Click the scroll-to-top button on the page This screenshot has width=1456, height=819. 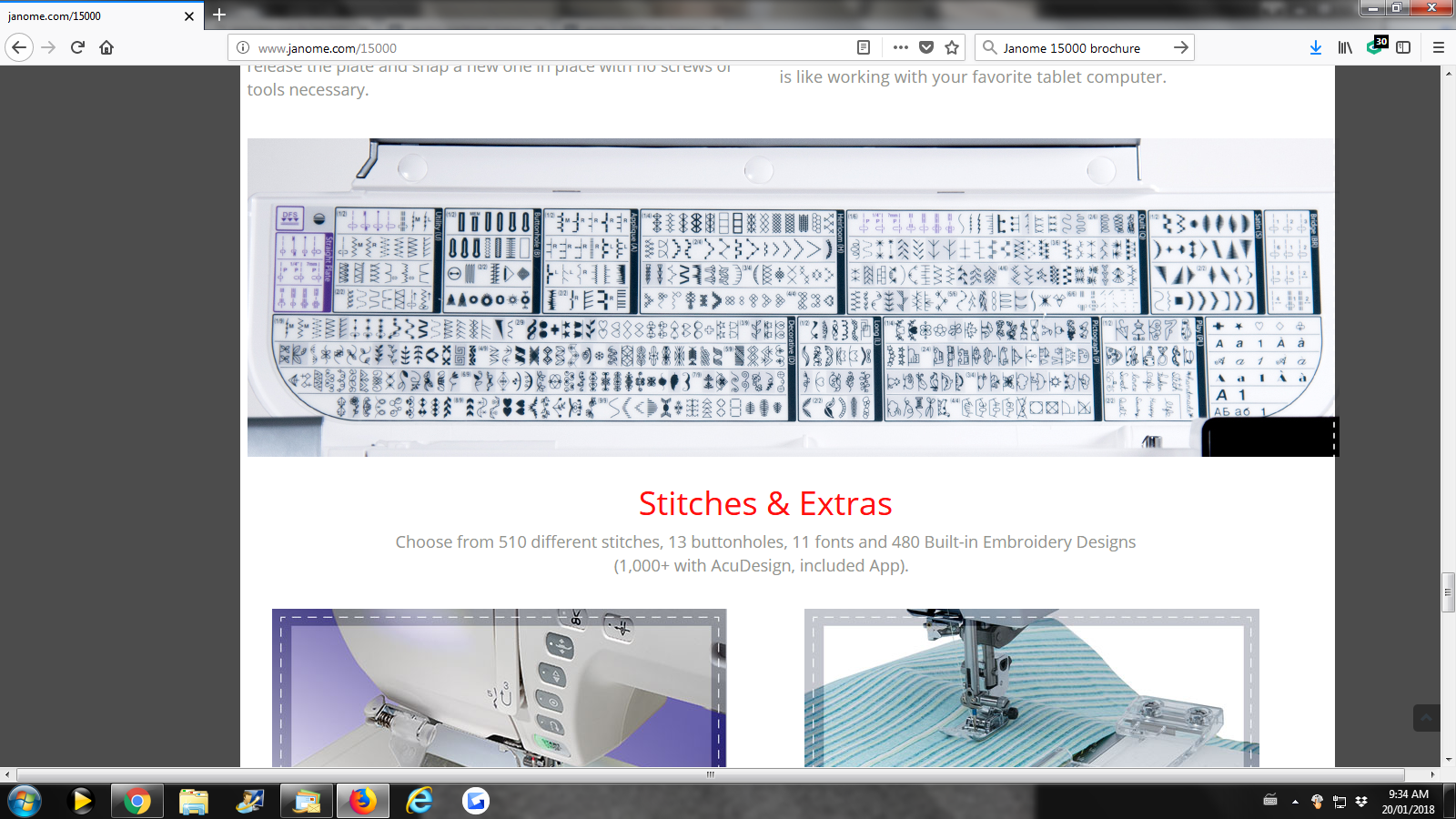click(1426, 718)
